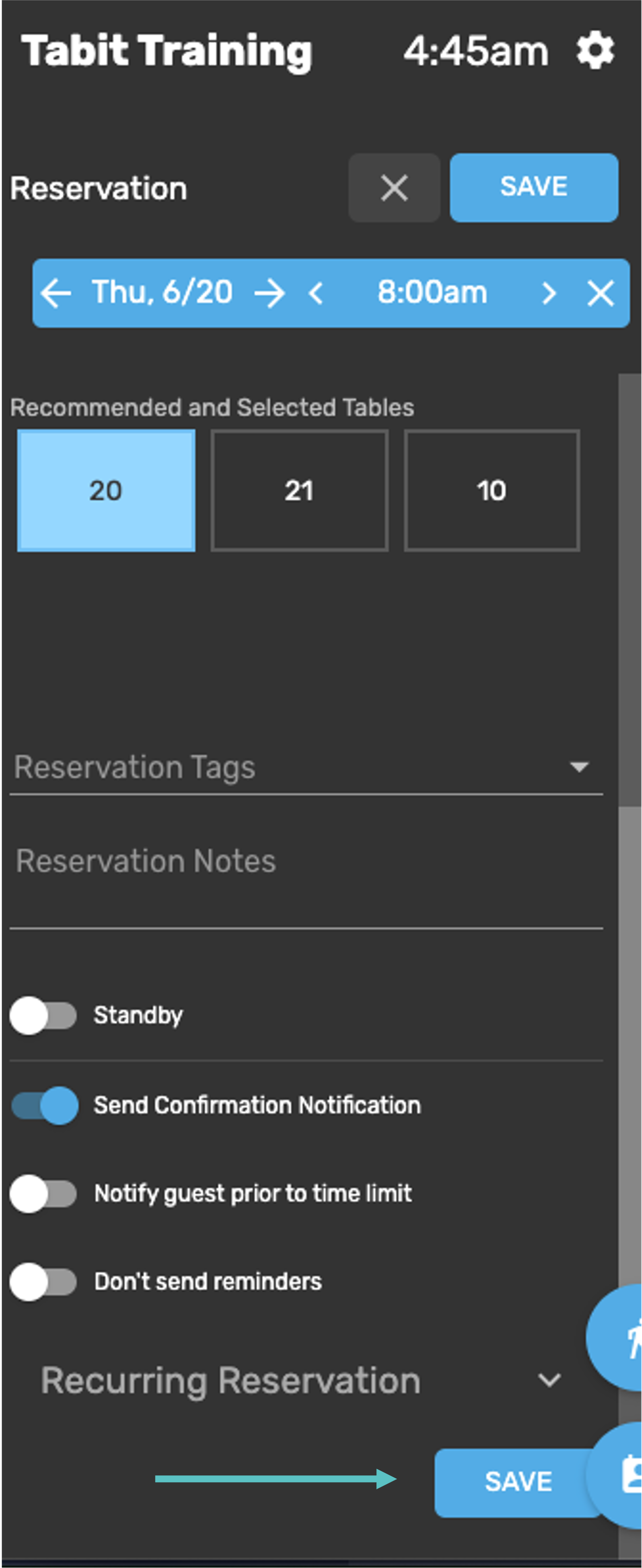Select earlier time chevron
Screen dimensions: 642x1568
click(x=315, y=293)
